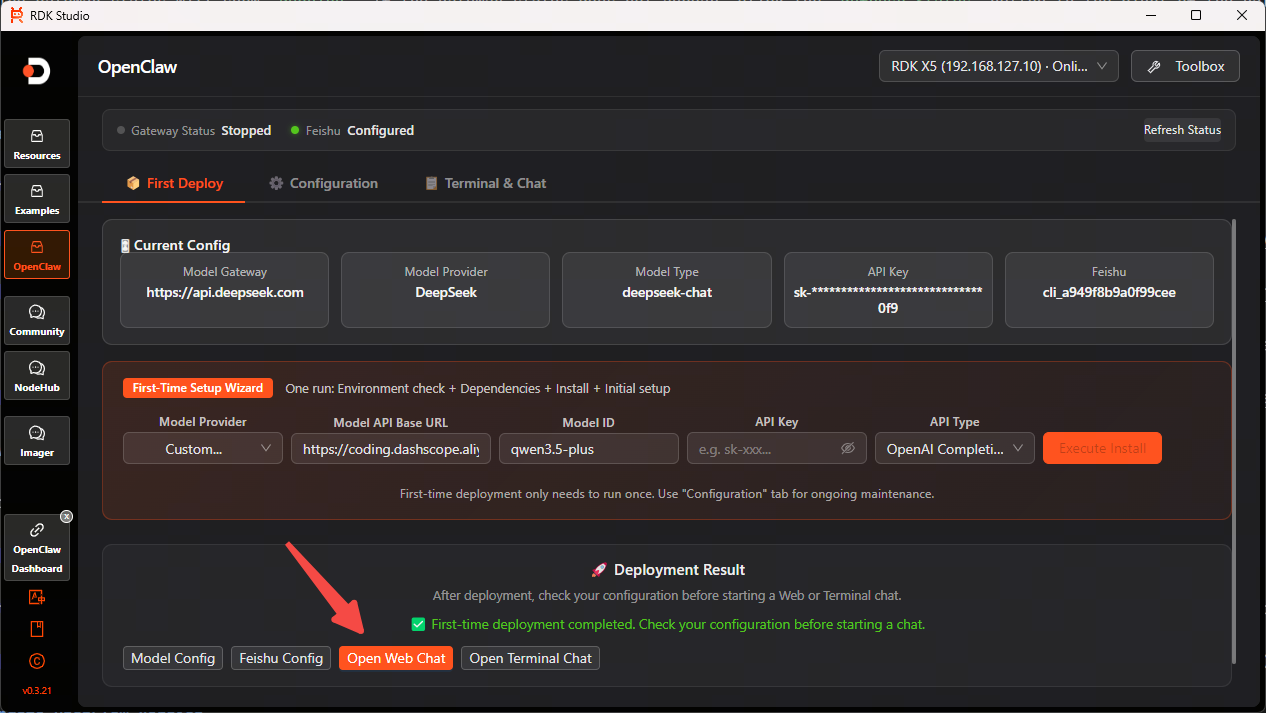Open the Resources sidebar item

point(37,143)
